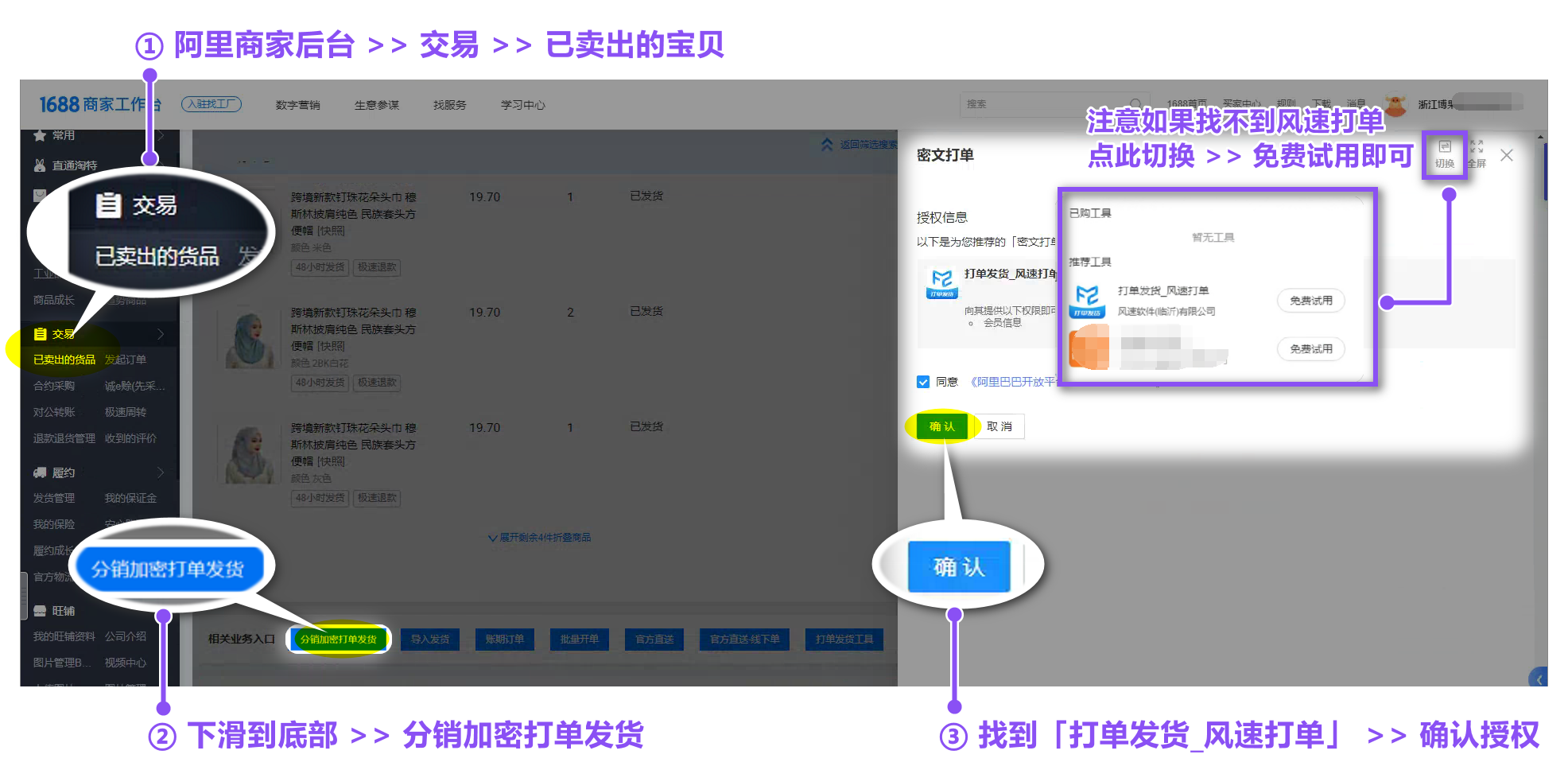Open 发货管理 in the sidebar
This screenshot has height=766, width=1568.
(x=54, y=498)
